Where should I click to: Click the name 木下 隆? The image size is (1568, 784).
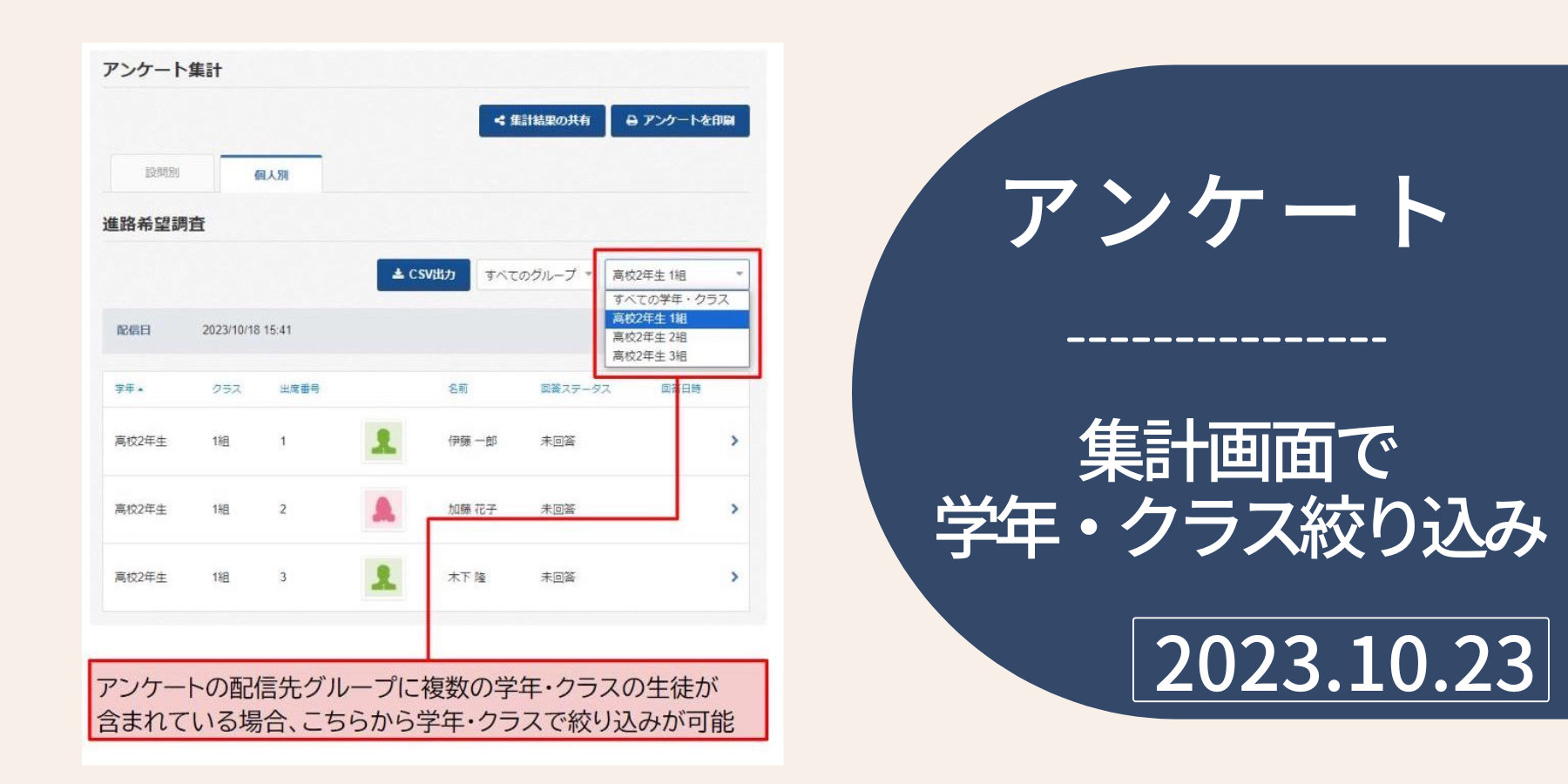[467, 577]
